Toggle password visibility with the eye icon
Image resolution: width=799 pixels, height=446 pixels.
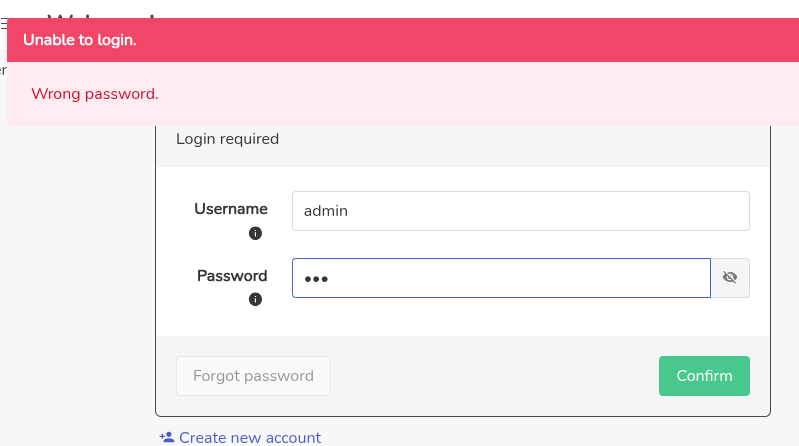coord(730,277)
